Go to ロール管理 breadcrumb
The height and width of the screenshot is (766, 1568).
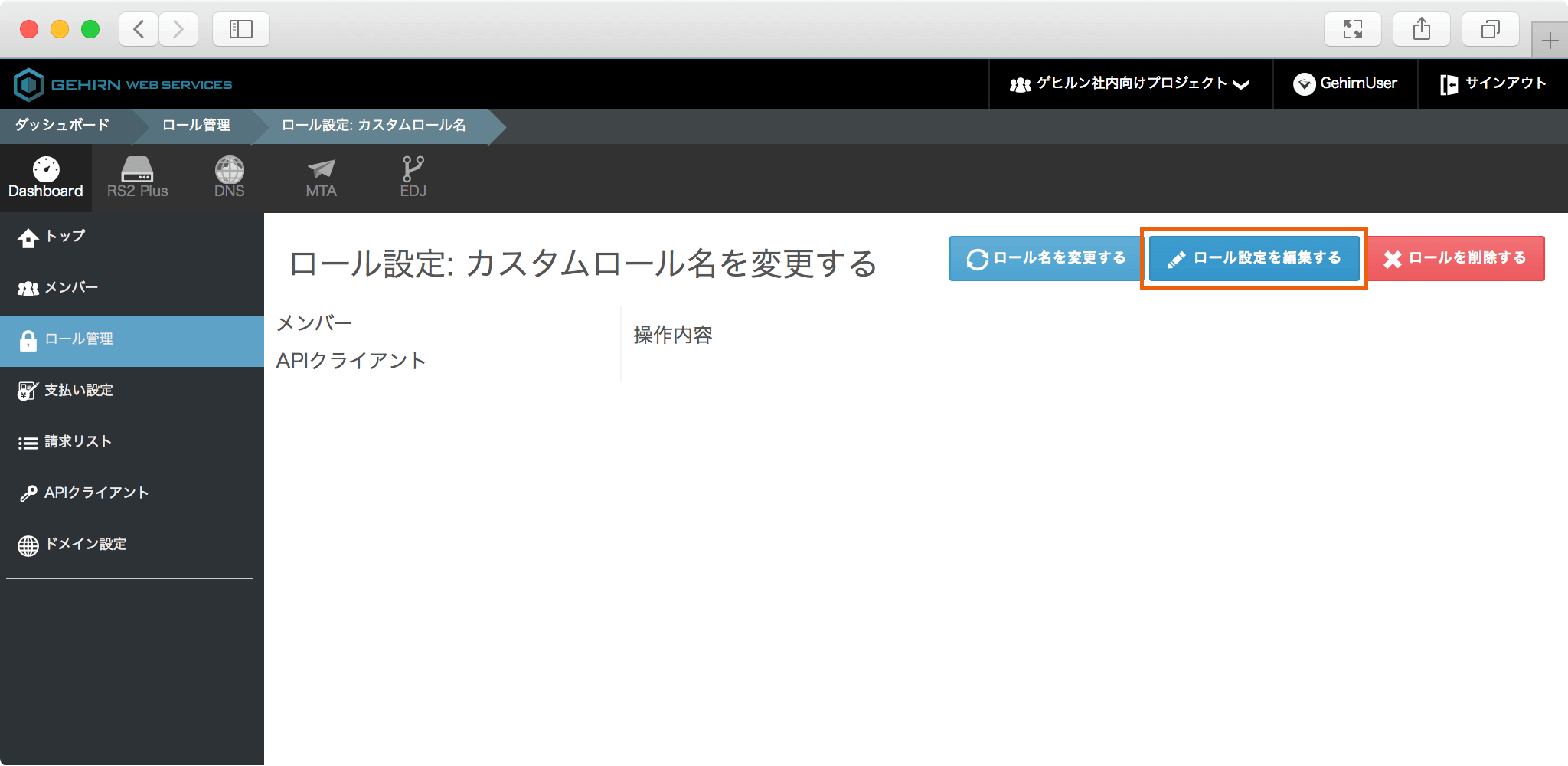[x=196, y=126]
